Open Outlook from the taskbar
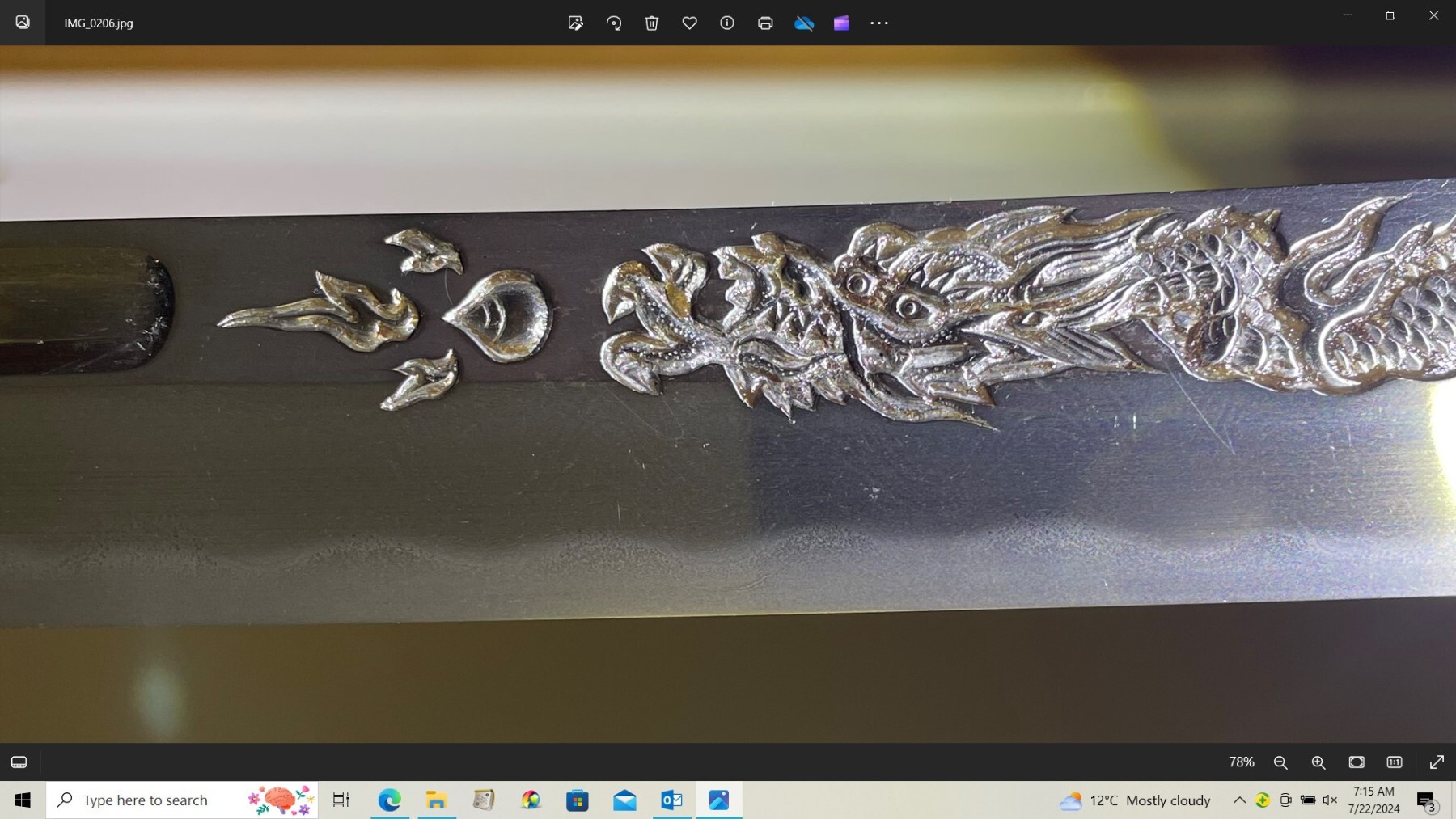Image resolution: width=1456 pixels, height=819 pixels. [671, 800]
